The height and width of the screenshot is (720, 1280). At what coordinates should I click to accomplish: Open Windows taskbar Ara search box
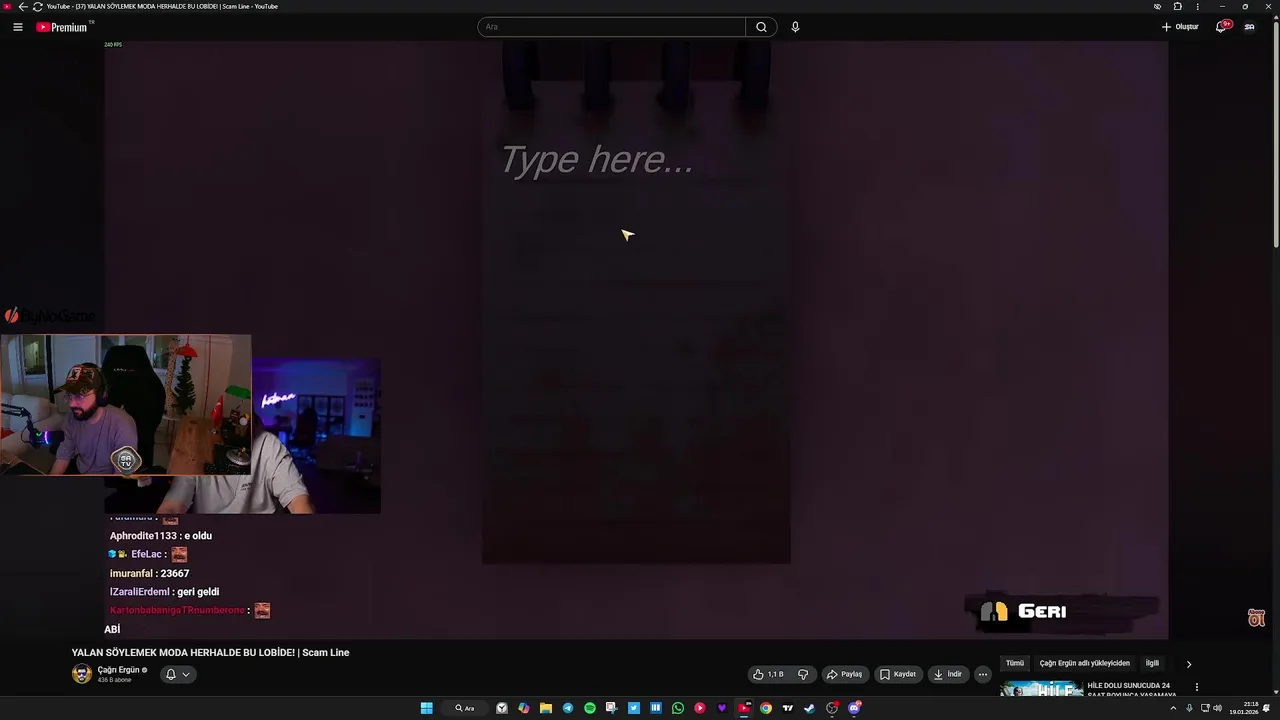pyautogui.click(x=465, y=708)
